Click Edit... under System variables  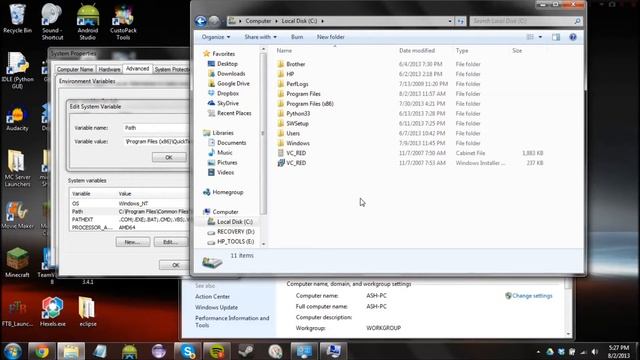tap(170, 242)
